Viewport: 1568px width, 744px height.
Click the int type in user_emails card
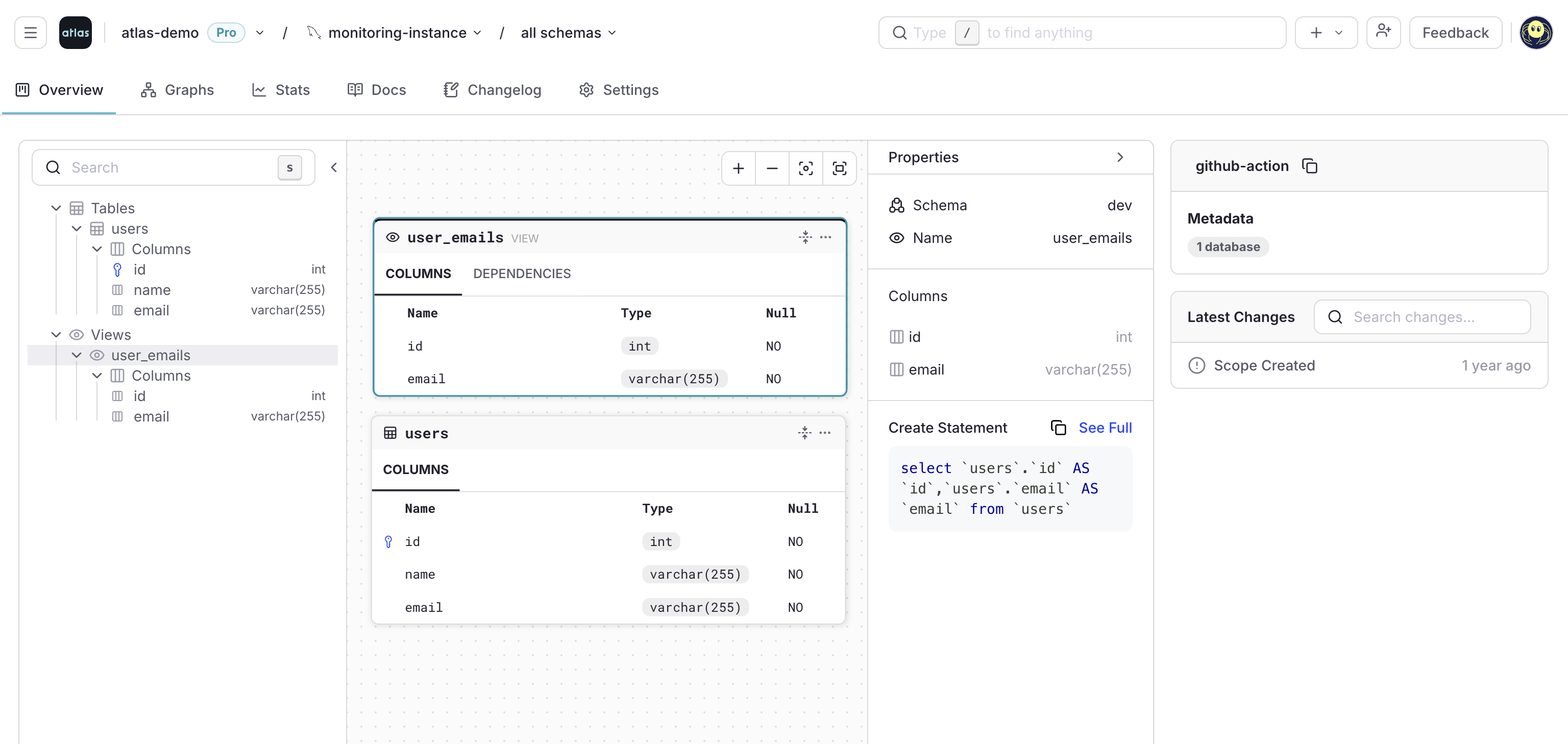(x=639, y=346)
